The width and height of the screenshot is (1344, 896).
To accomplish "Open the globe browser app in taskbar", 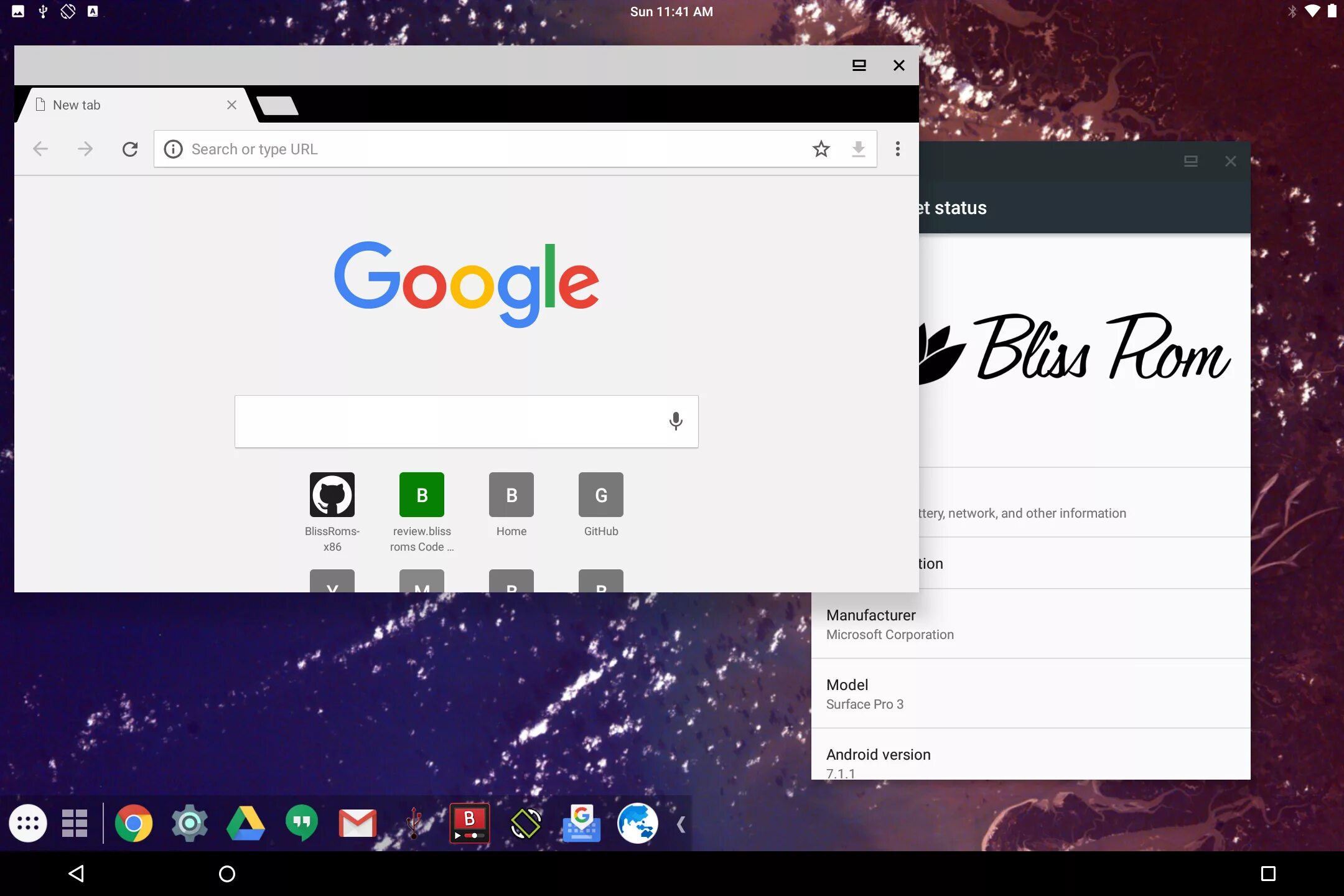I will coord(638,823).
